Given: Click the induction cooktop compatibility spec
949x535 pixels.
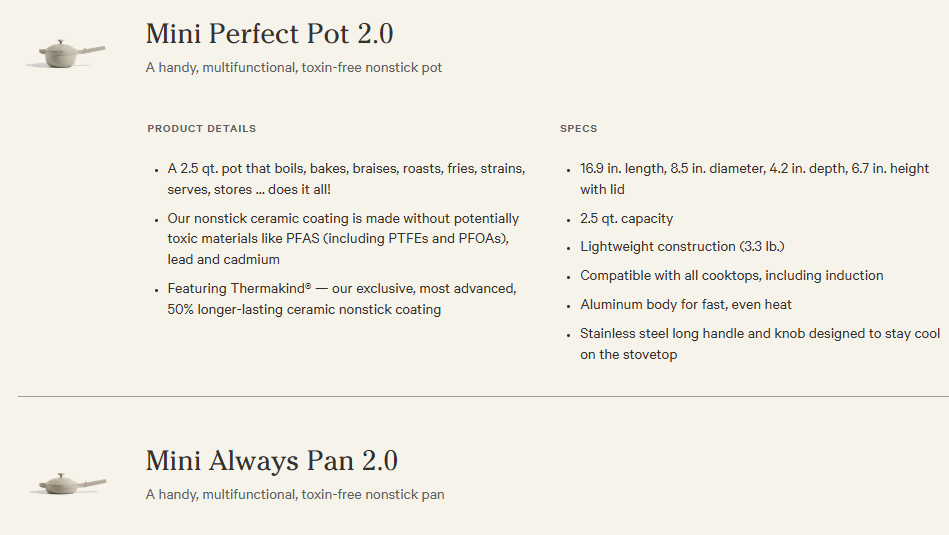Looking at the screenshot, I should point(731,275).
